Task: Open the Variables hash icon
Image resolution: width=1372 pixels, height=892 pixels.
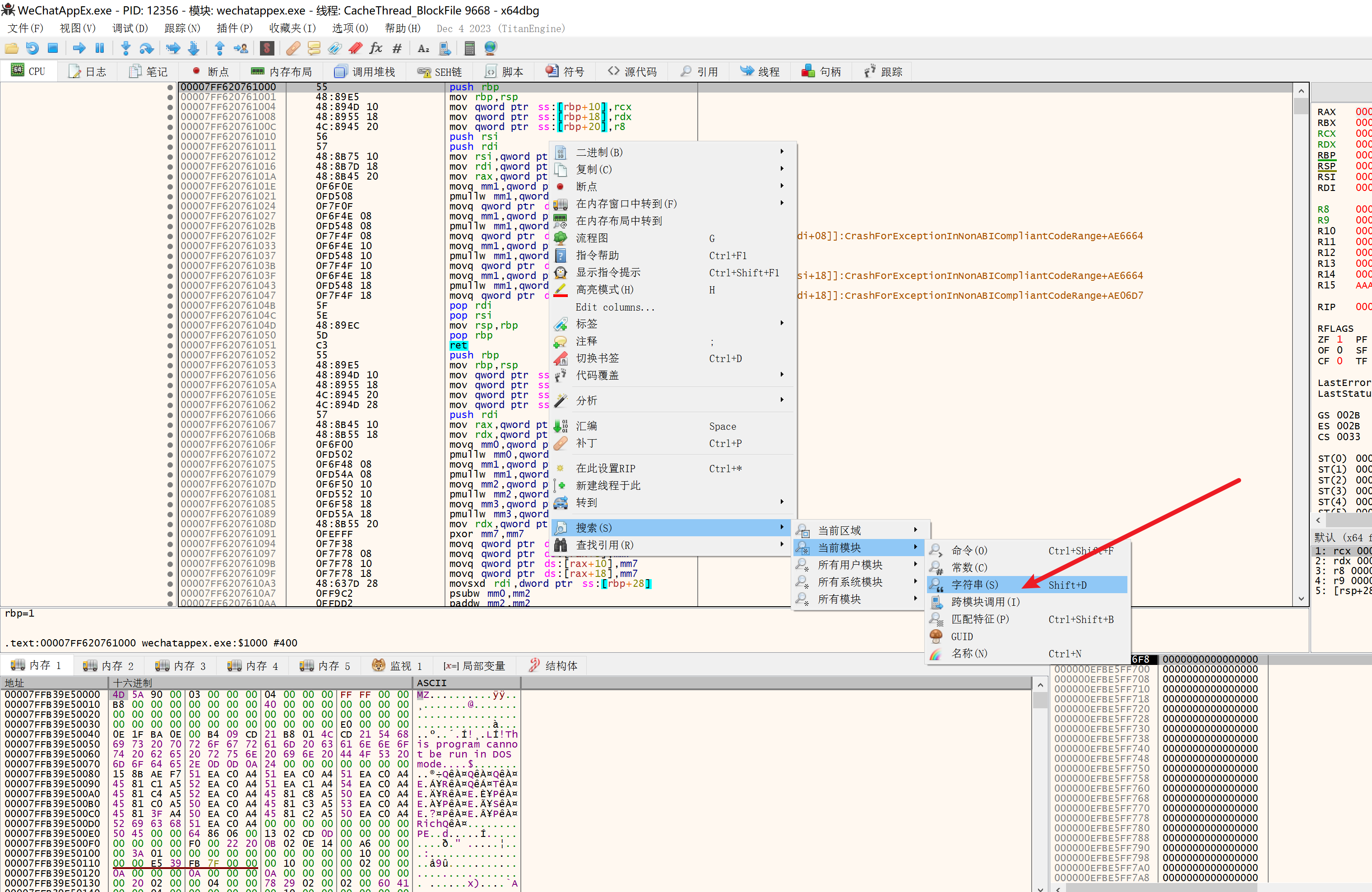Action: tap(397, 48)
